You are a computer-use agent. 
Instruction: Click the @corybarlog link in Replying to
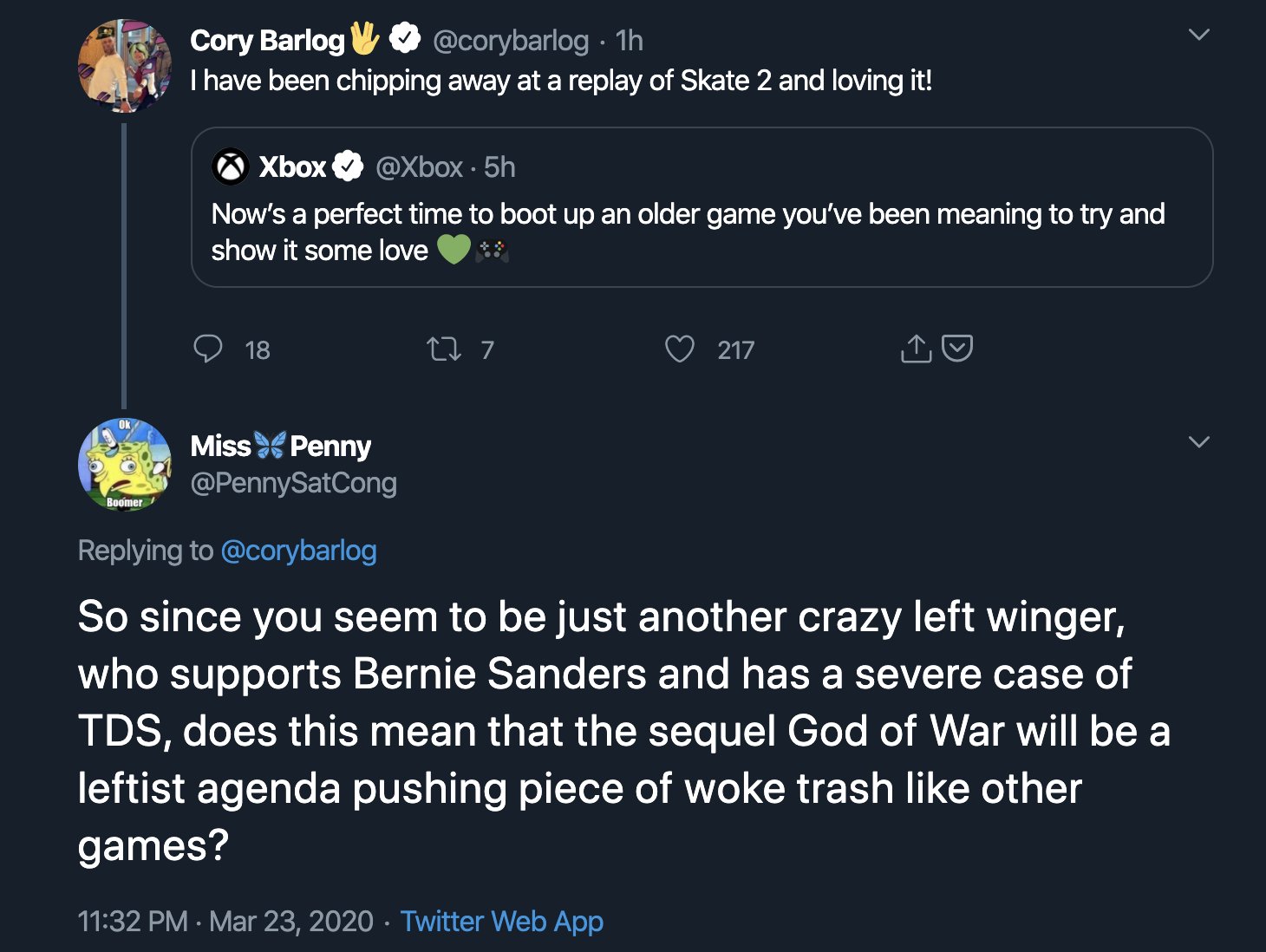tap(298, 551)
